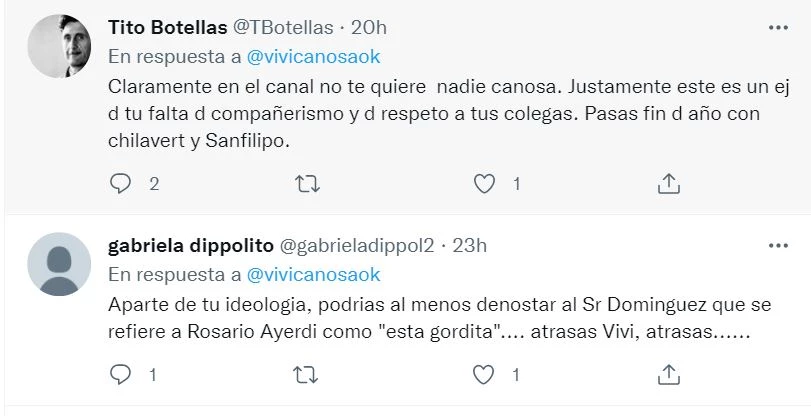Reply to Tito Botellas's tweet
The image size is (811, 416).
(x=120, y=183)
